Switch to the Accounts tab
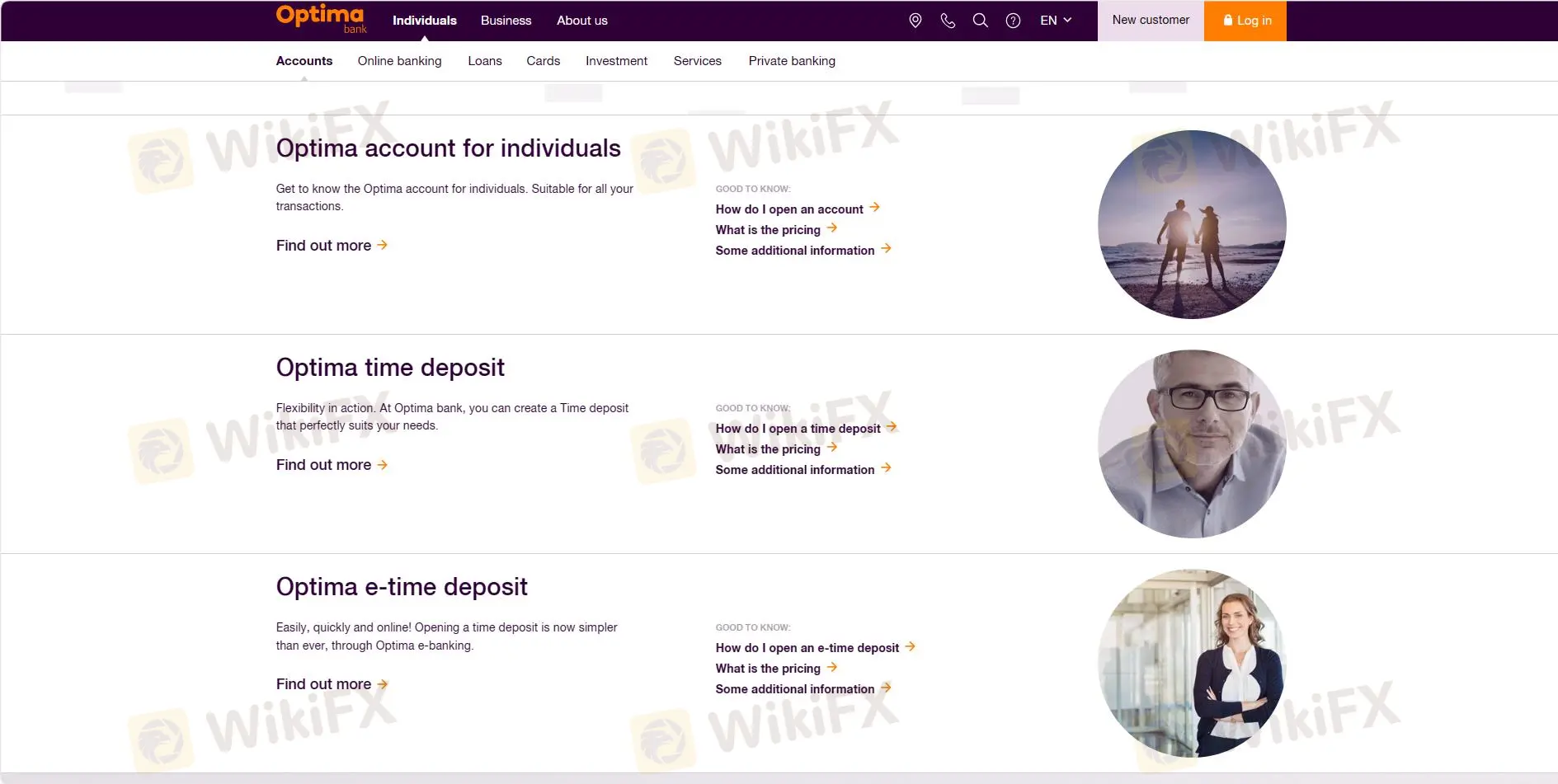This screenshot has height=784, width=1558. point(304,61)
